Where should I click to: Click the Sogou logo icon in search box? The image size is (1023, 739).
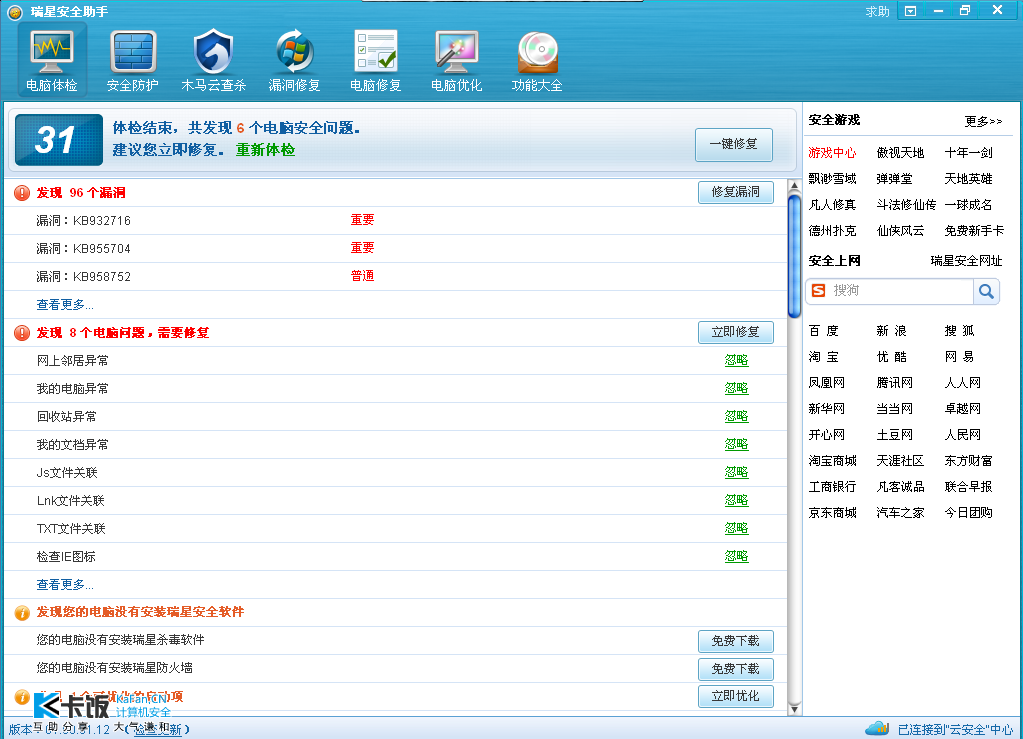point(819,291)
